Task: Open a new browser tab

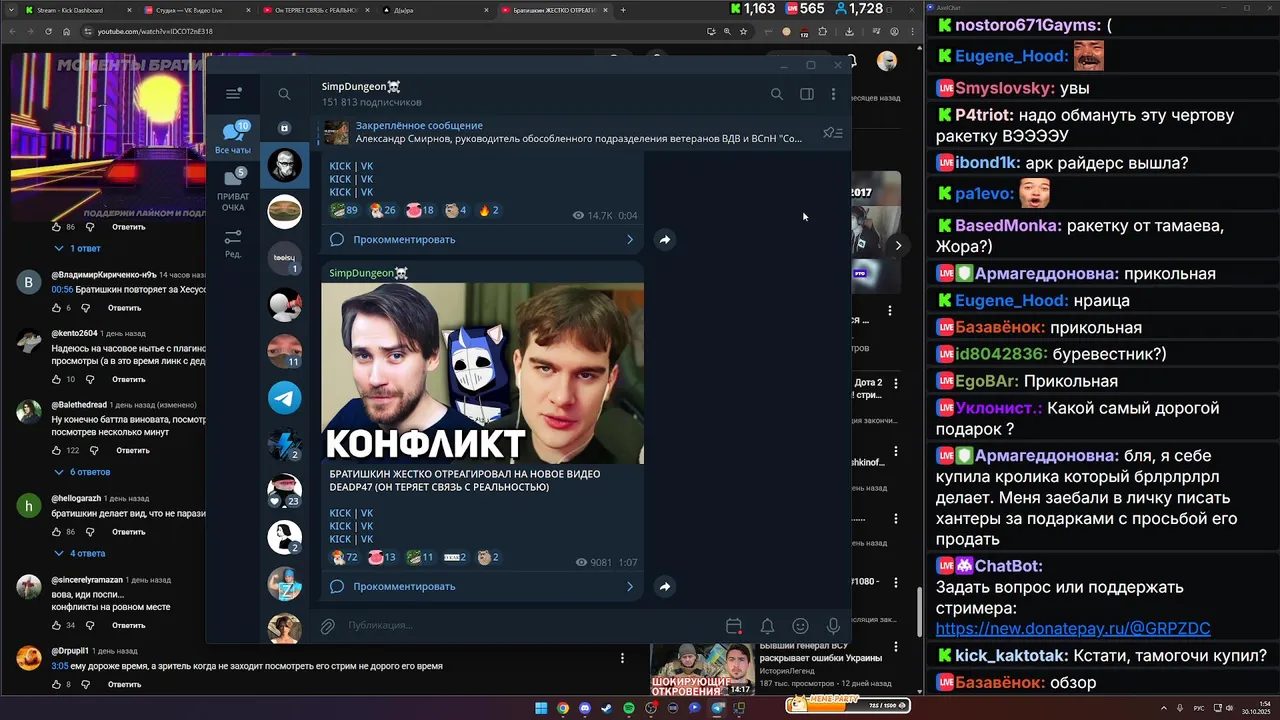Action: (623, 10)
